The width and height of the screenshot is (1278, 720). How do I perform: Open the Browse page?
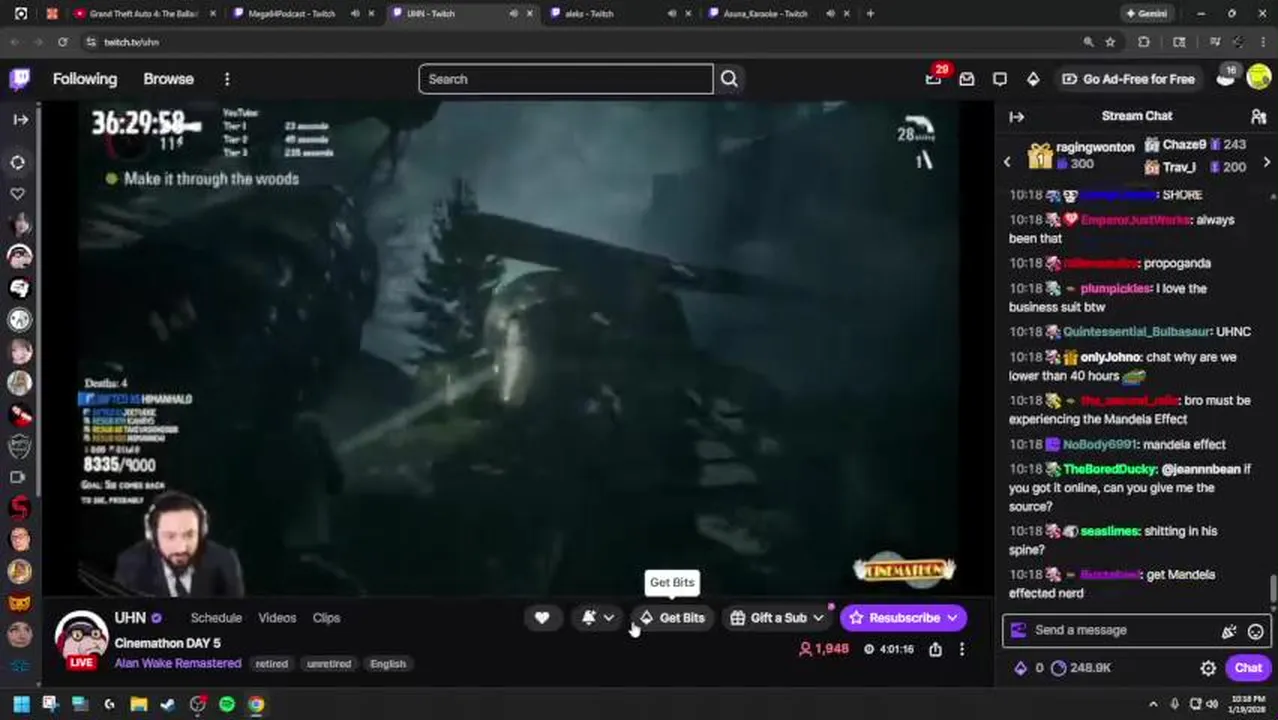pyautogui.click(x=168, y=79)
